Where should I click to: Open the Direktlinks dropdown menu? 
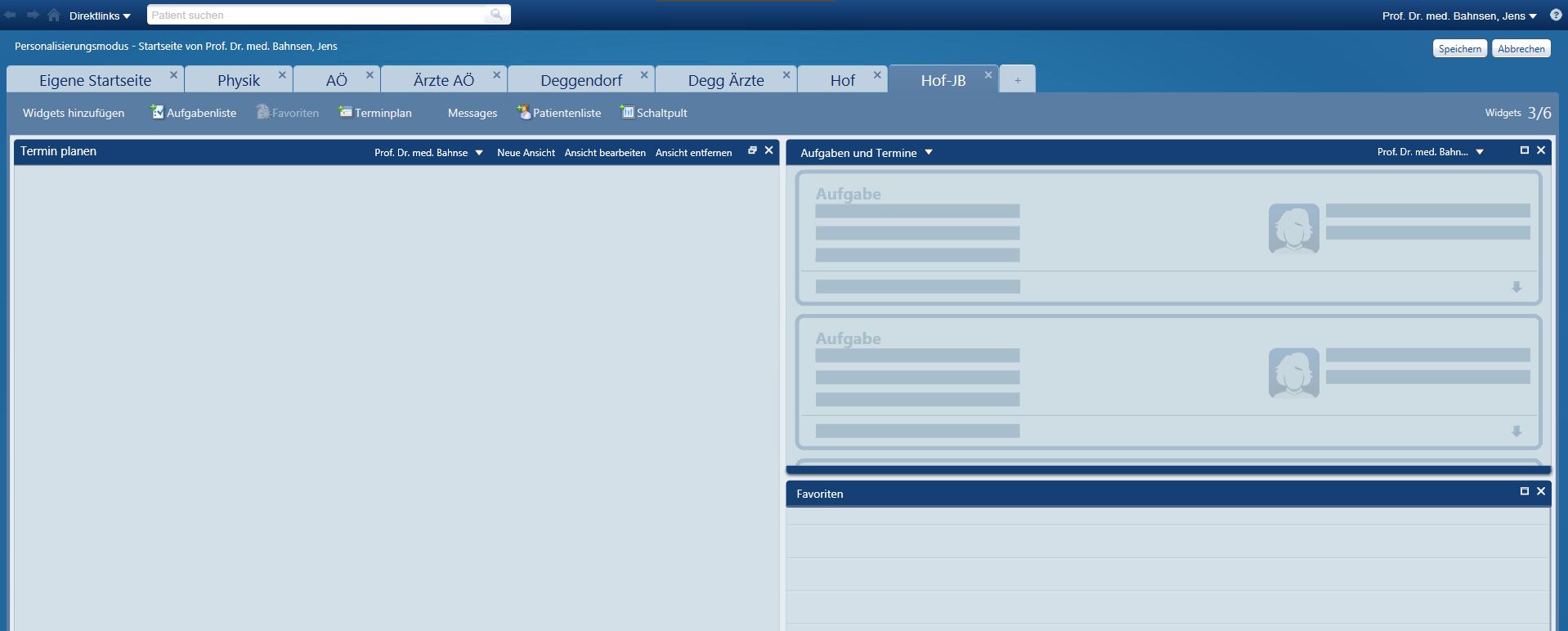tap(100, 16)
